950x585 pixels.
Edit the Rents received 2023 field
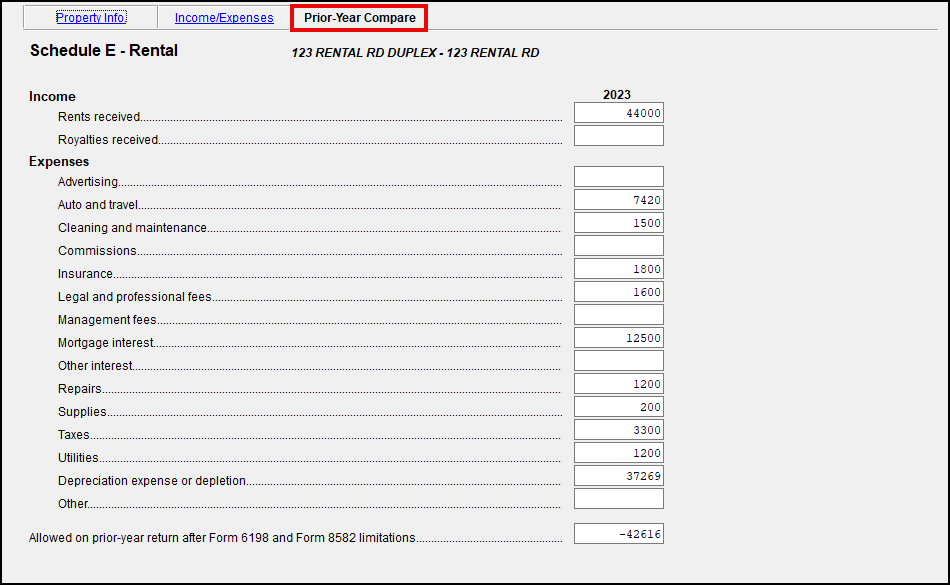(x=619, y=113)
